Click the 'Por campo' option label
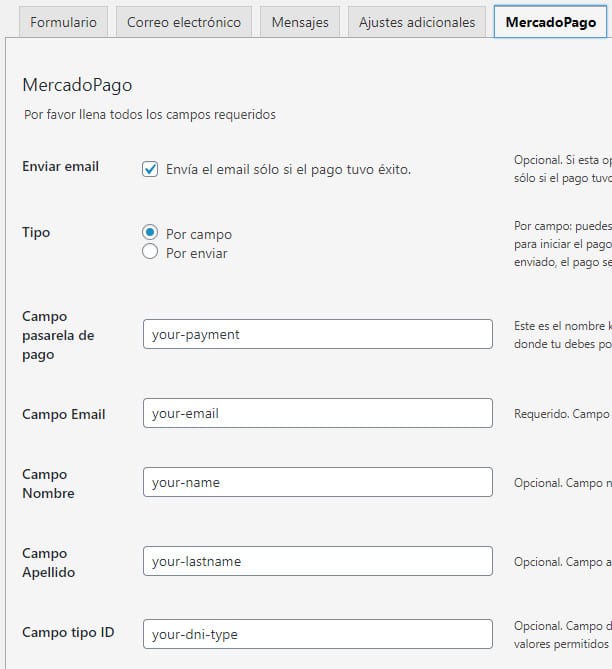Screen dimensions: 612x669 pyautogui.click(x=199, y=234)
